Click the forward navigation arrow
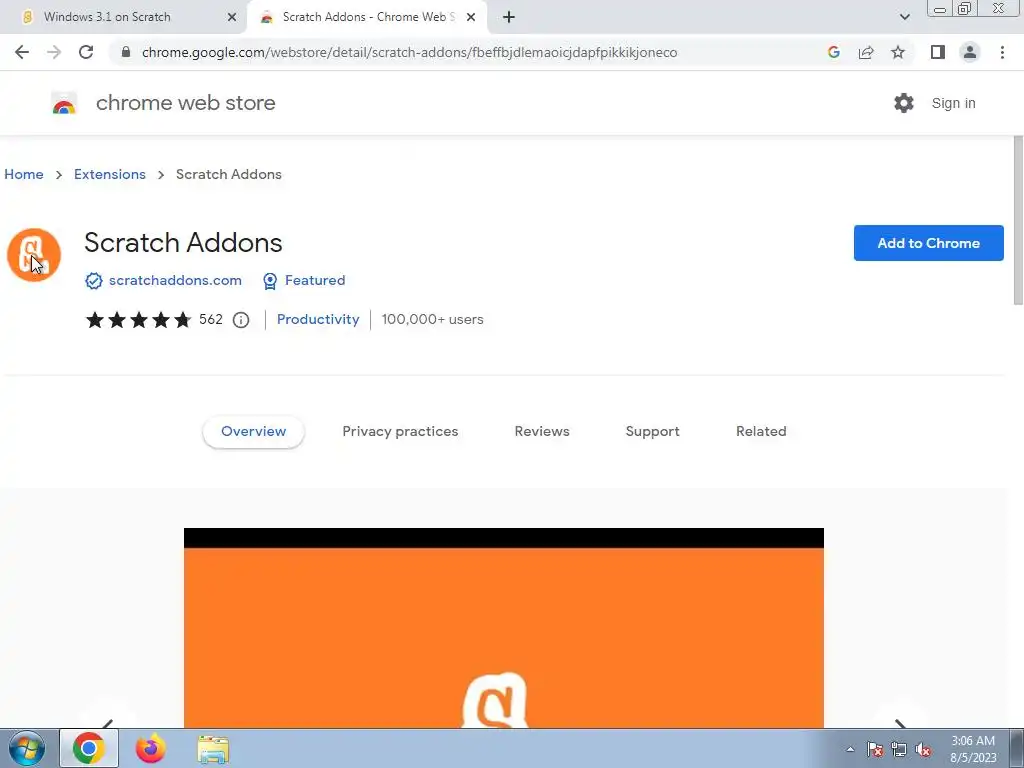Screen dimensions: 1024x768 pos(54,52)
